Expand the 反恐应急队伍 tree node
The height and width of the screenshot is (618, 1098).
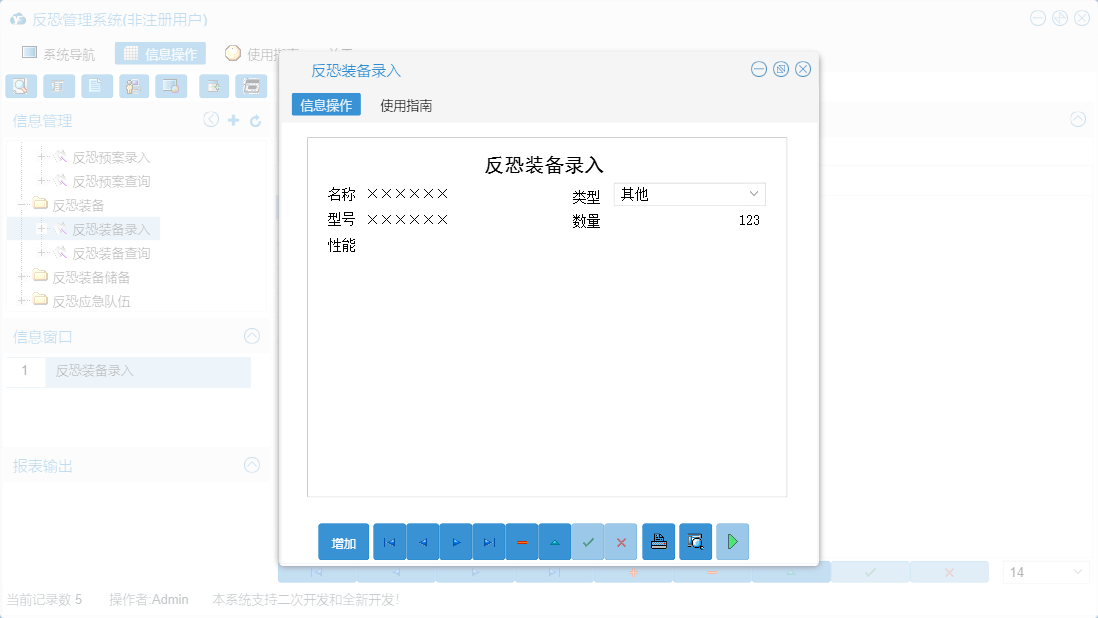pyautogui.click(x=20, y=300)
